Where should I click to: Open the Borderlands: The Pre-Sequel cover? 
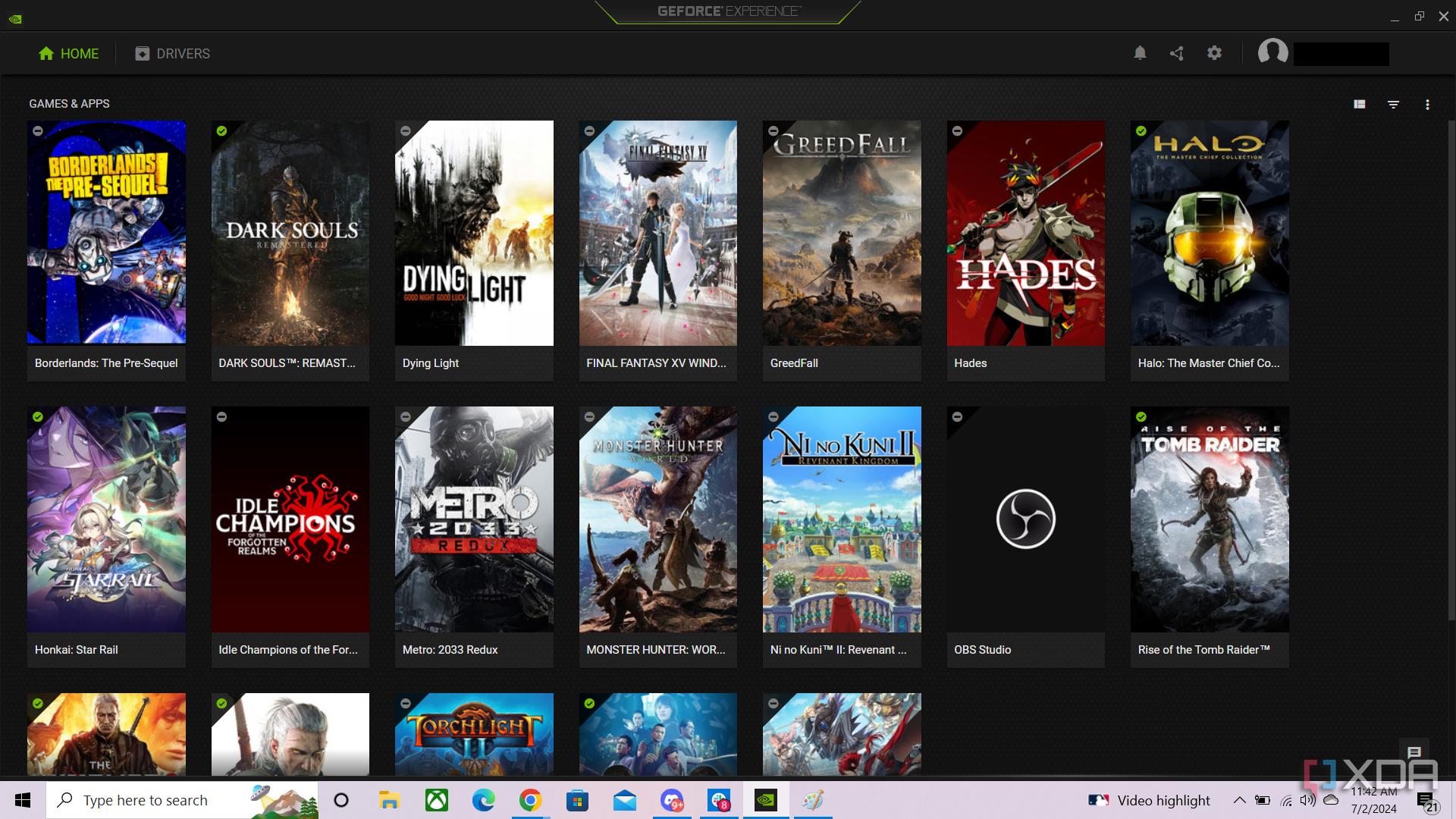point(106,233)
